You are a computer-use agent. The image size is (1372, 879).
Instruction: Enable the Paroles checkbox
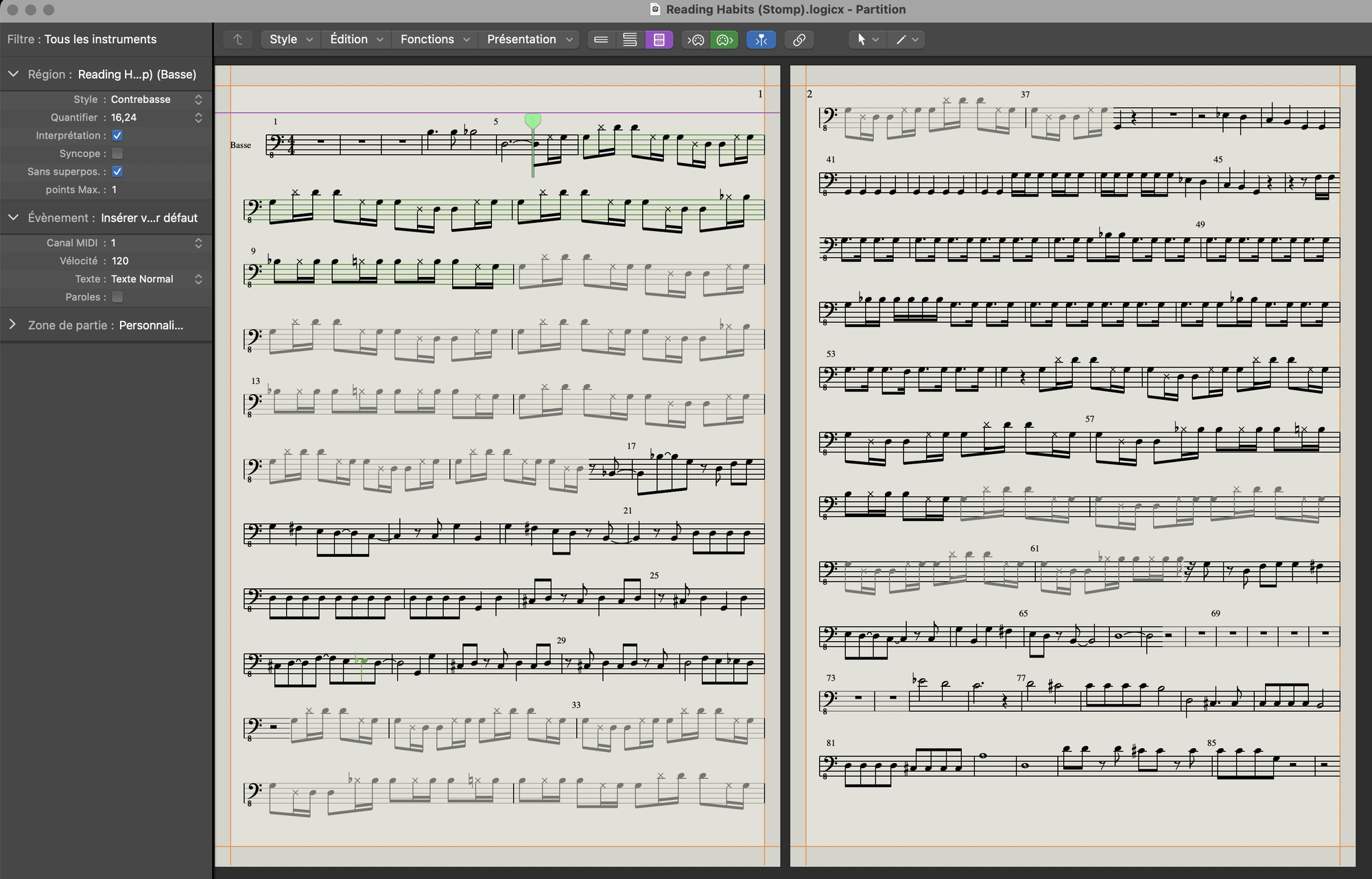(x=117, y=297)
